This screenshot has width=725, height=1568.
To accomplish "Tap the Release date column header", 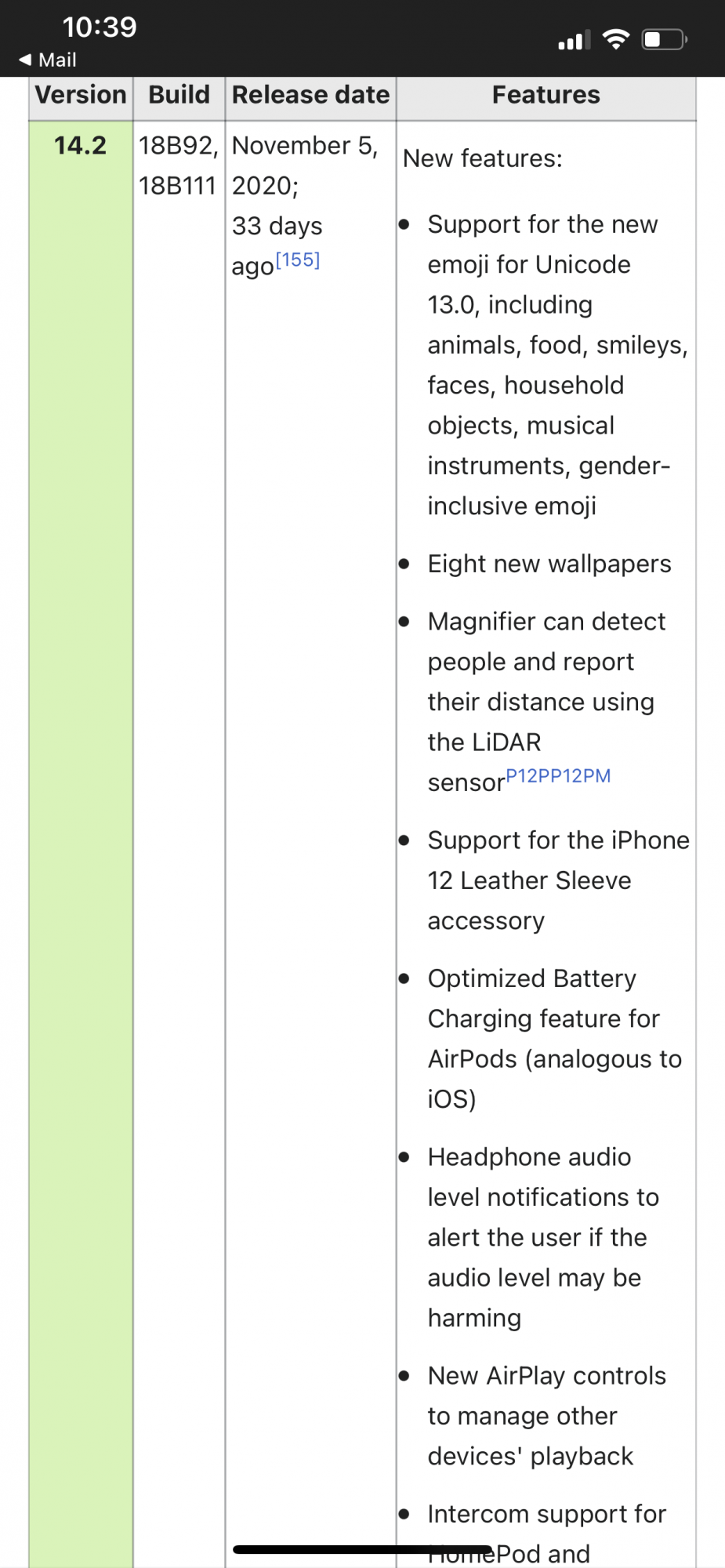I will coord(311,95).
